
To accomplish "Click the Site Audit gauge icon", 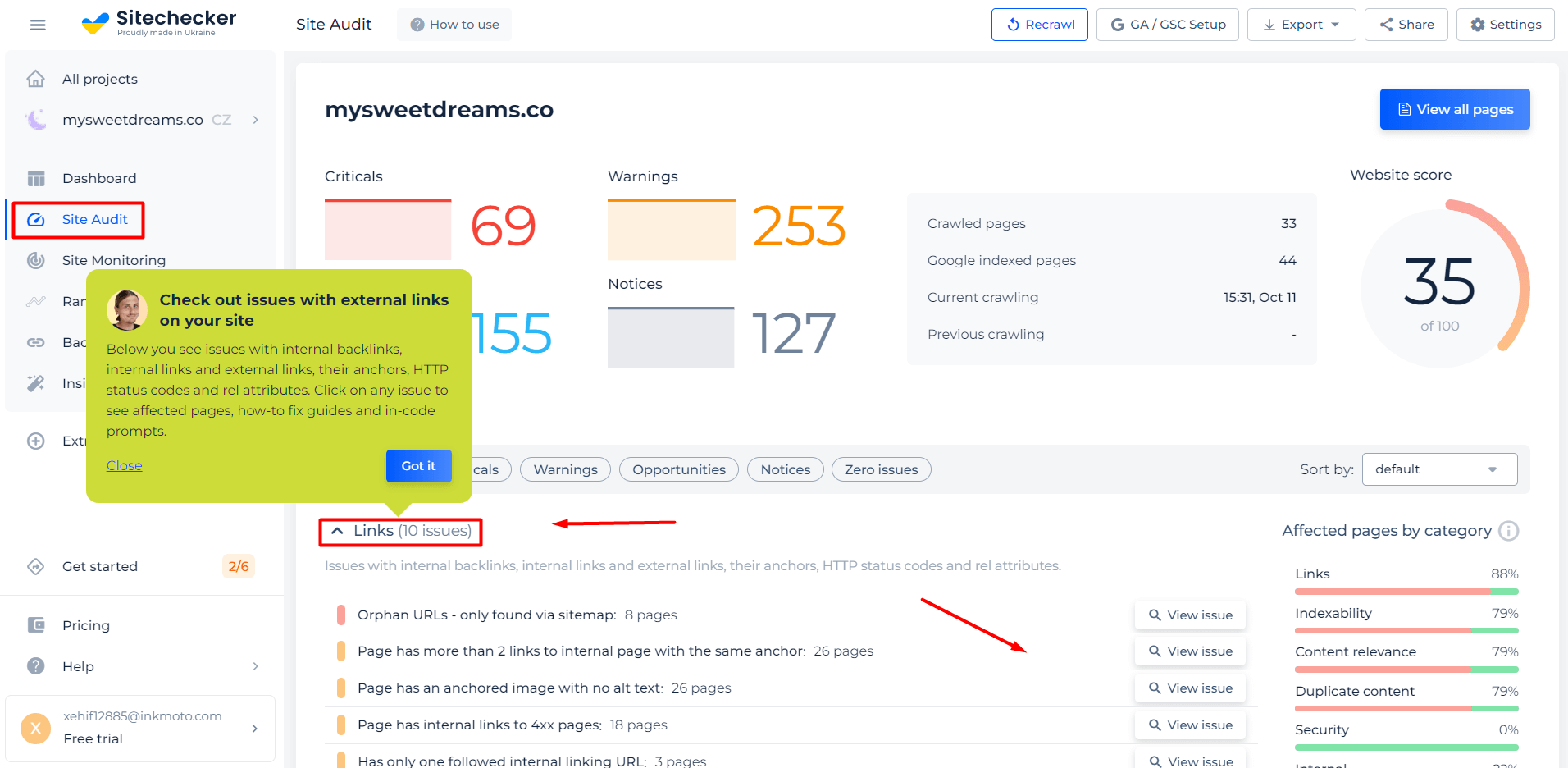I will coord(36,219).
